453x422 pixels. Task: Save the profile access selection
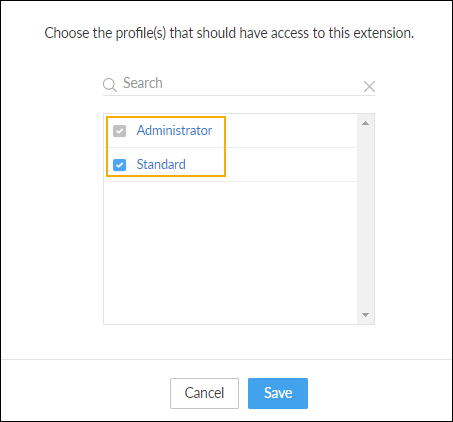coord(278,393)
